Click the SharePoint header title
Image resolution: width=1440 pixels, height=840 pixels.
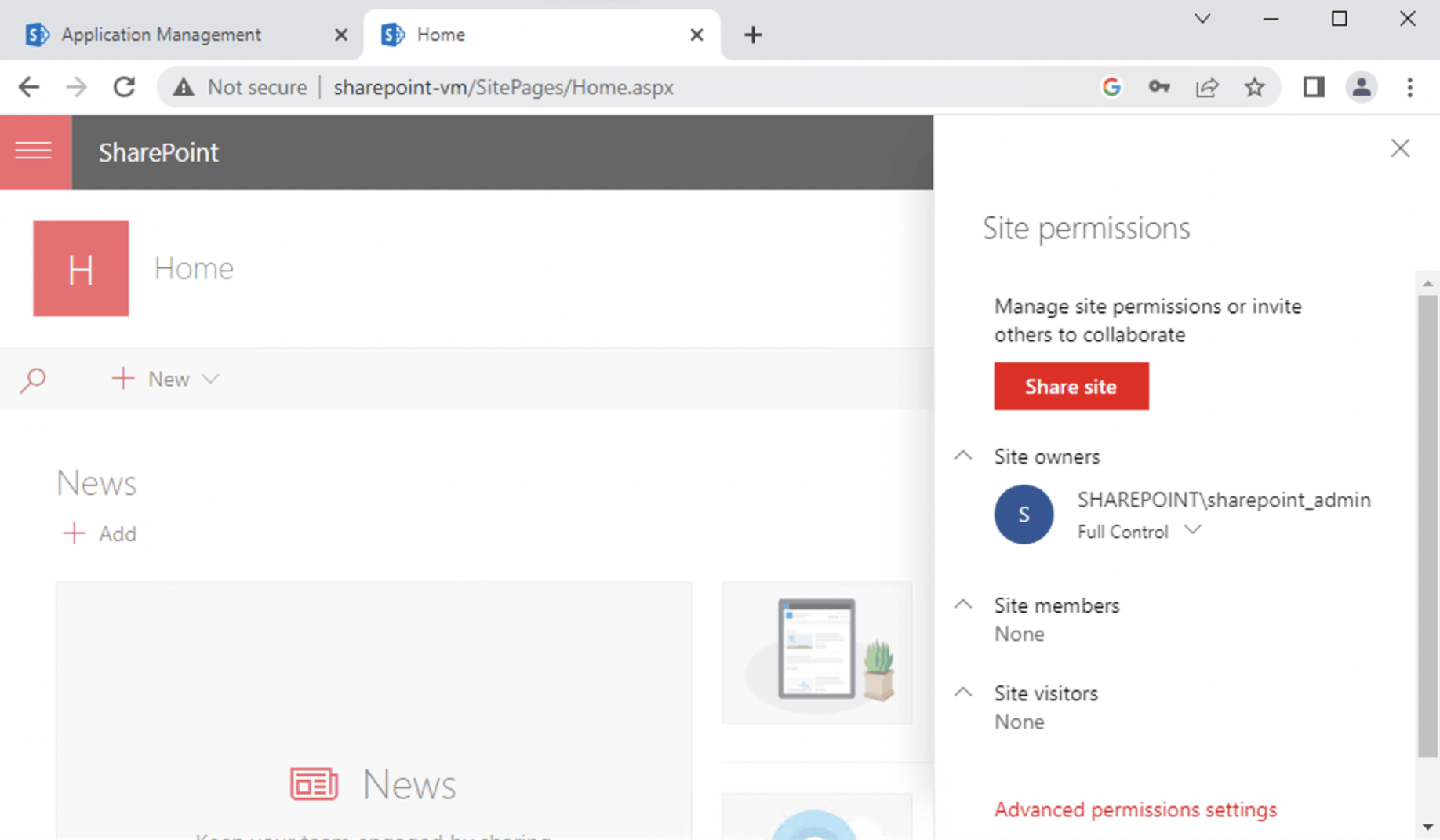(158, 152)
